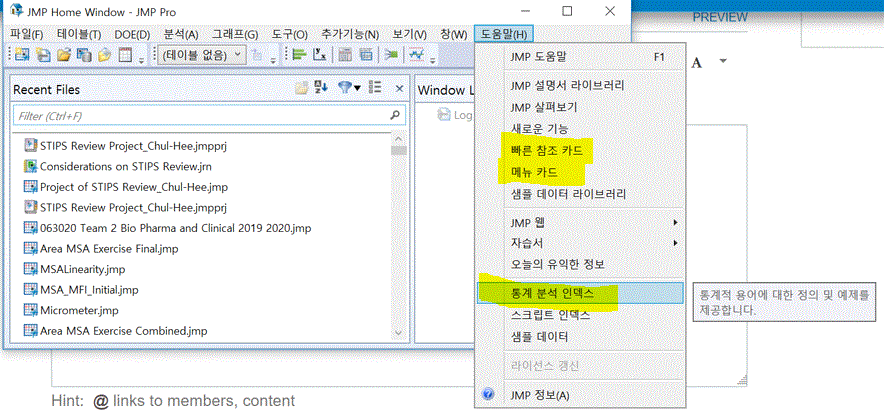
Task: Open the 테이블(T) menu
Action: click(79, 34)
